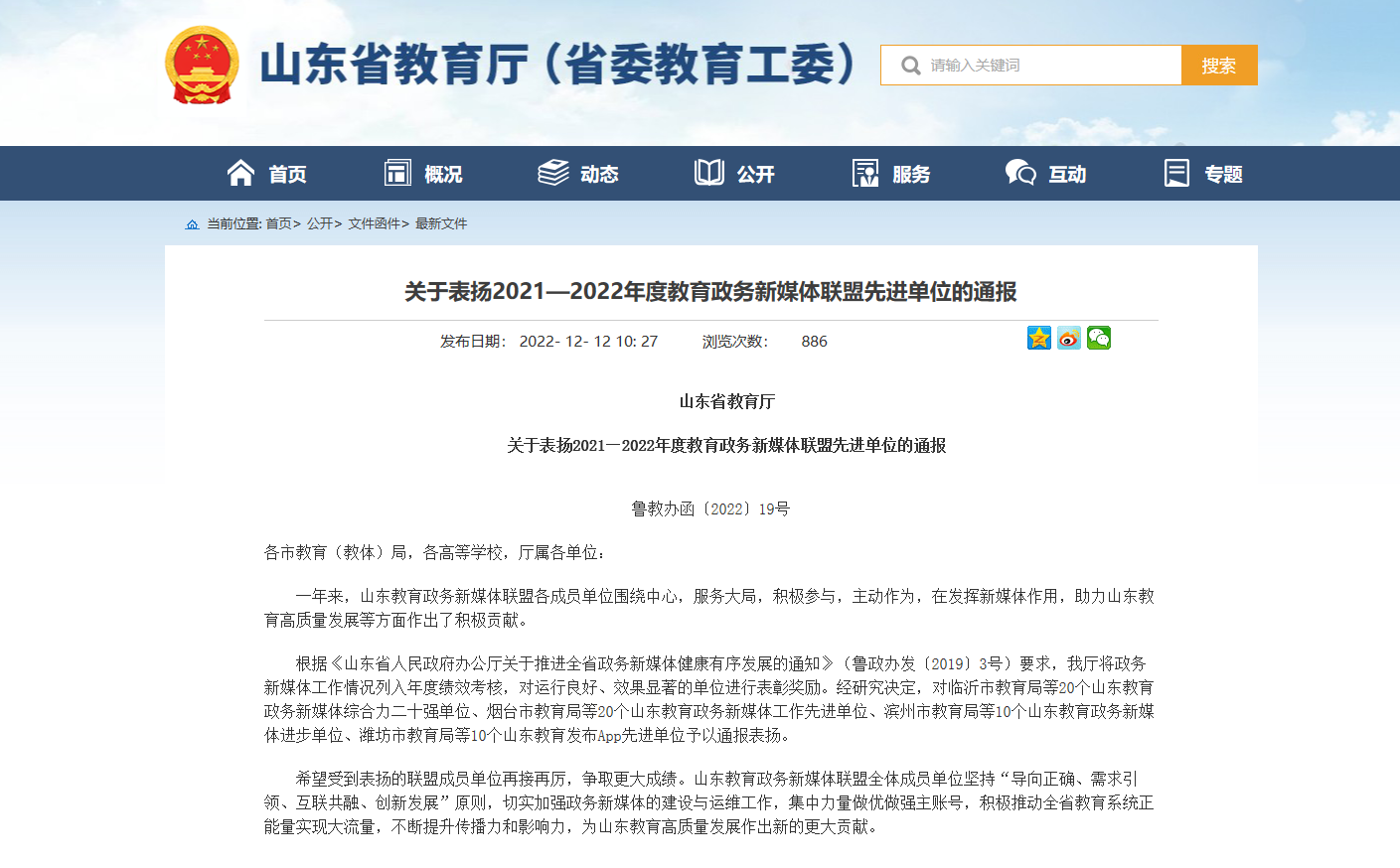Follow the 首页 breadcrumb link
The width and height of the screenshot is (1400, 868).
point(278,224)
